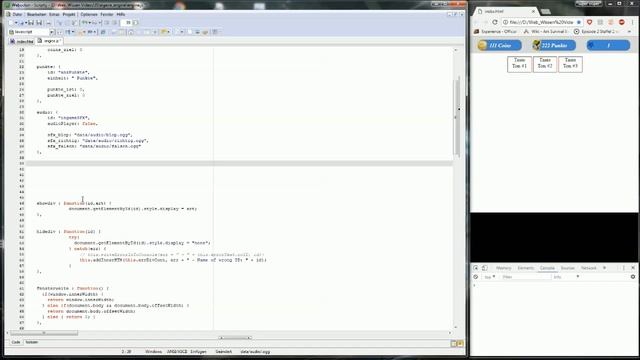The width and height of the screenshot is (640, 360).
Task: Switch to the DevTools Sources tab
Action: (x=567, y=268)
